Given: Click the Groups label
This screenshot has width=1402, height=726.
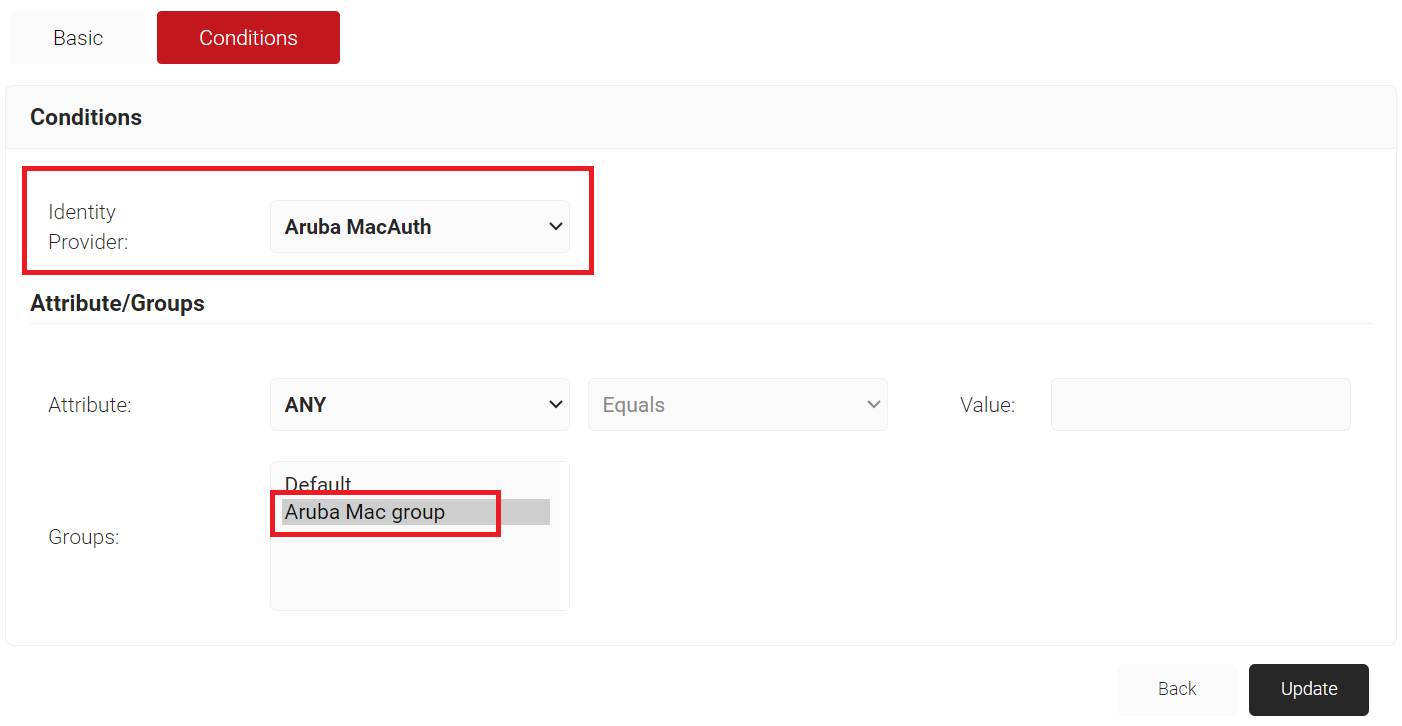Looking at the screenshot, I should (84, 537).
